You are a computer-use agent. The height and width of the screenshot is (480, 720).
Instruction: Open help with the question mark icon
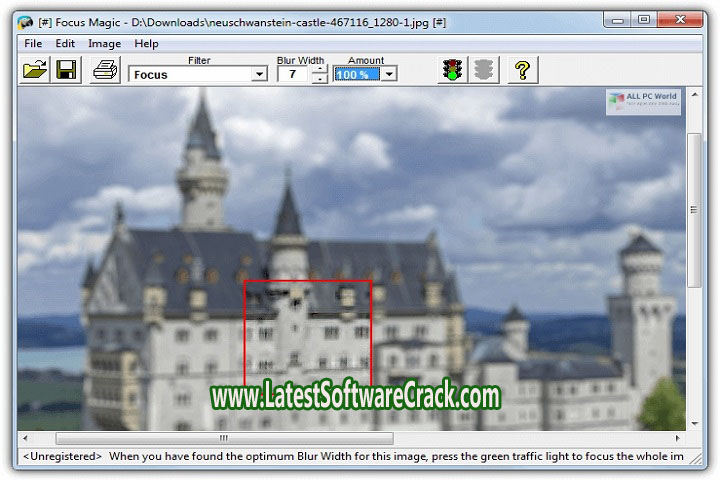pos(523,70)
